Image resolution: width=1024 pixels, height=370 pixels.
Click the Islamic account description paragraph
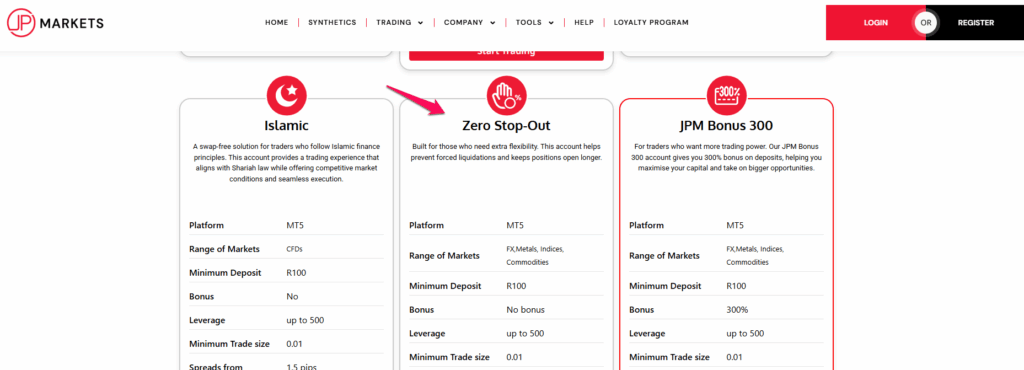tap(286, 162)
